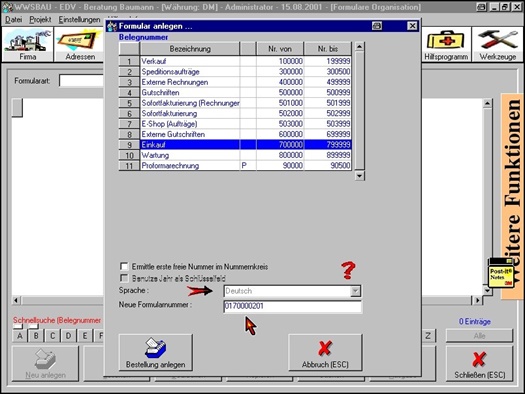The image size is (525, 394).
Task: Click the Bezeichnung column header
Action: (190, 49)
